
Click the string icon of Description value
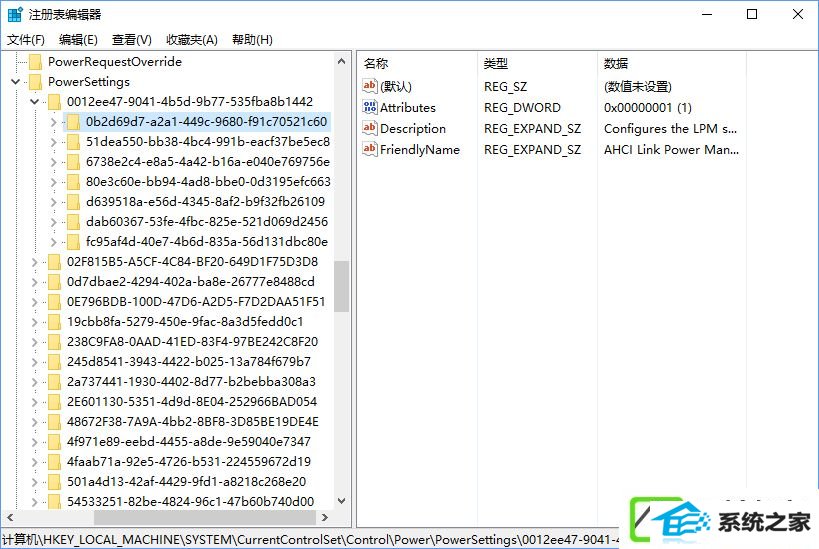pos(370,128)
